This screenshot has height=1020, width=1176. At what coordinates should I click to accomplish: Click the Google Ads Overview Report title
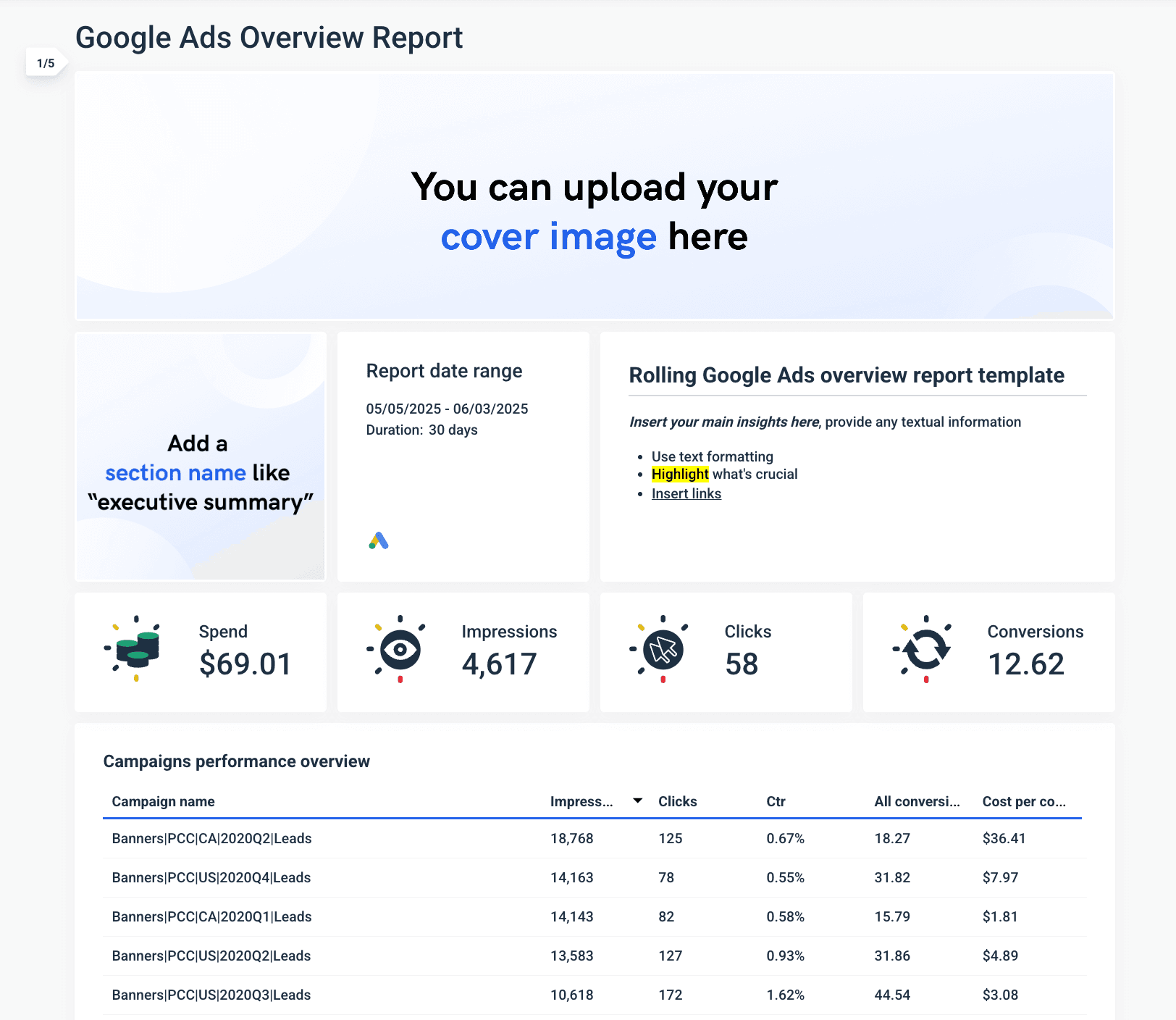(269, 38)
